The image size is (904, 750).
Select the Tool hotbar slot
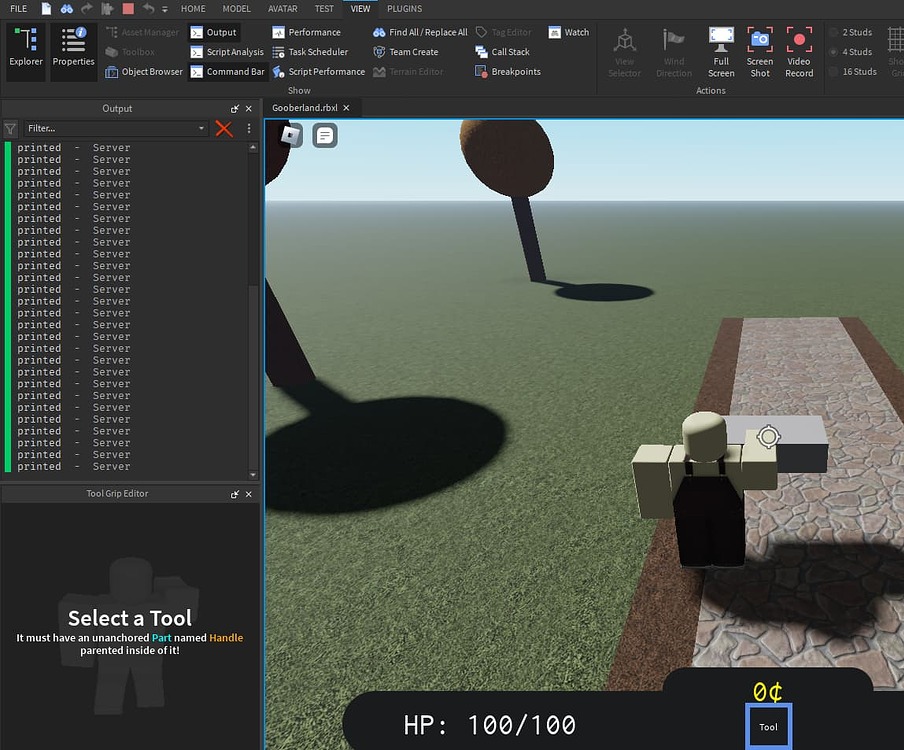pyautogui.click(x=769, y=726)
